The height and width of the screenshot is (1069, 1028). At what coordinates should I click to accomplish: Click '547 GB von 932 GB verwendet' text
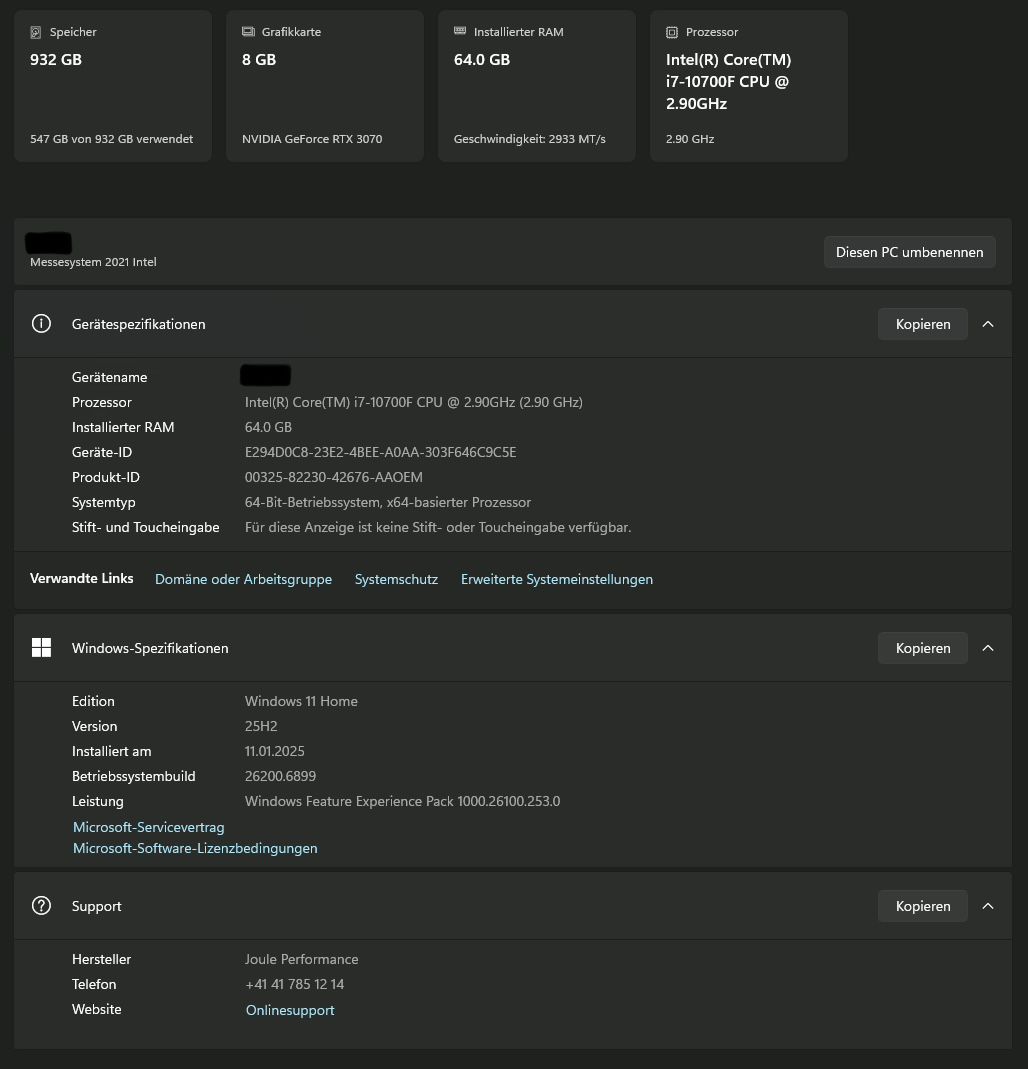tap(111, 139)
